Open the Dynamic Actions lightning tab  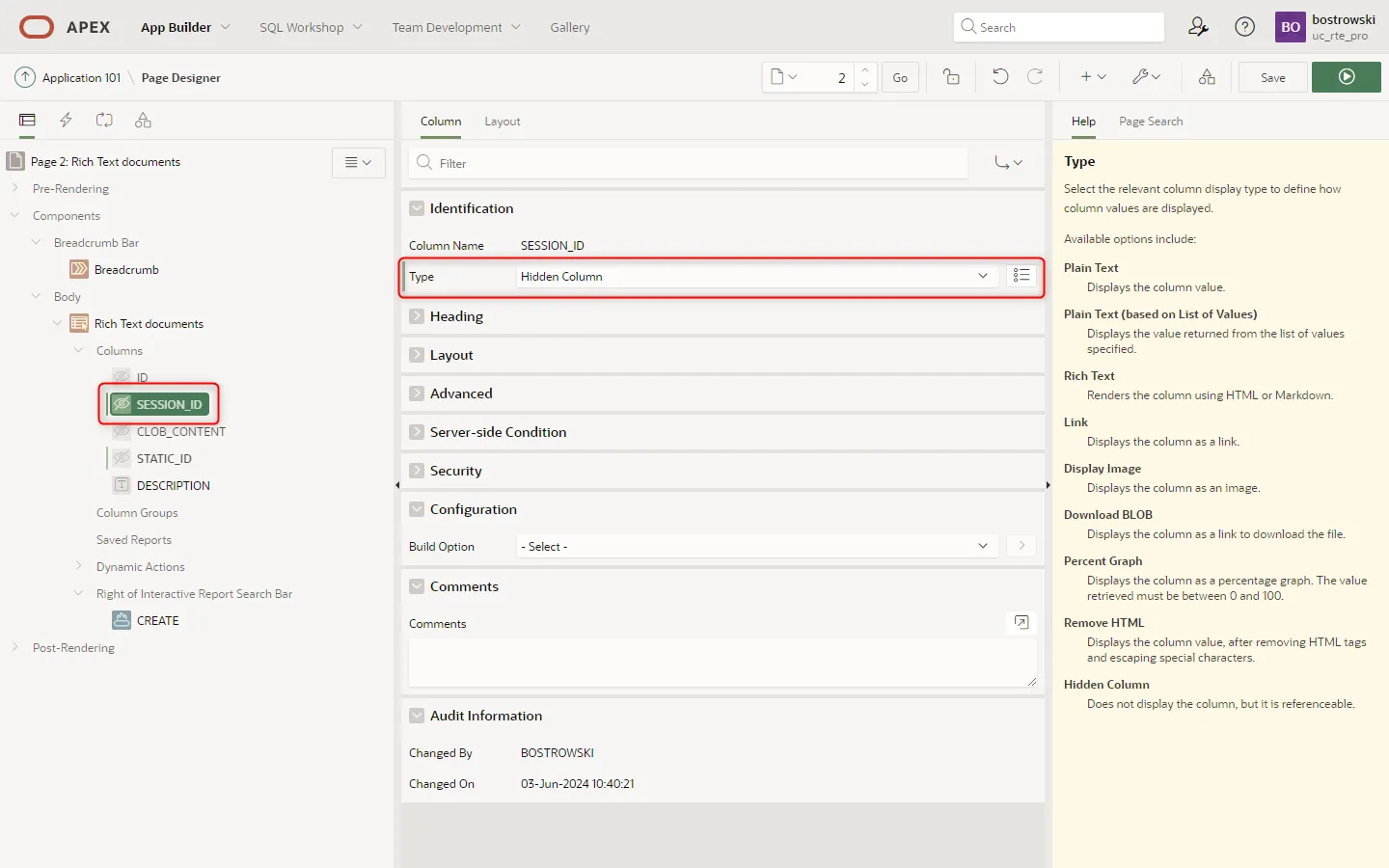(66, 121)
